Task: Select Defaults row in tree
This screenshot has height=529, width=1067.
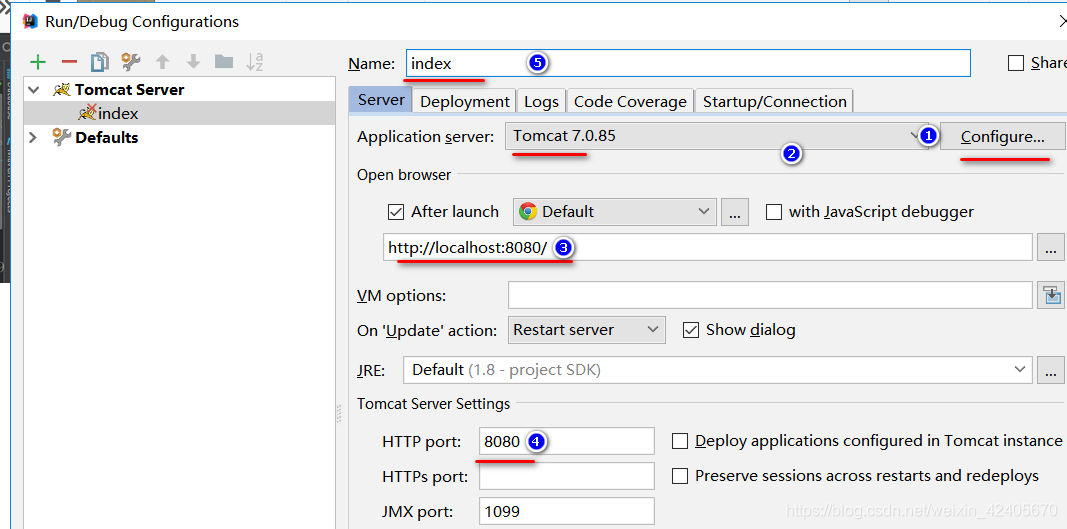Action: pos(180,138)
